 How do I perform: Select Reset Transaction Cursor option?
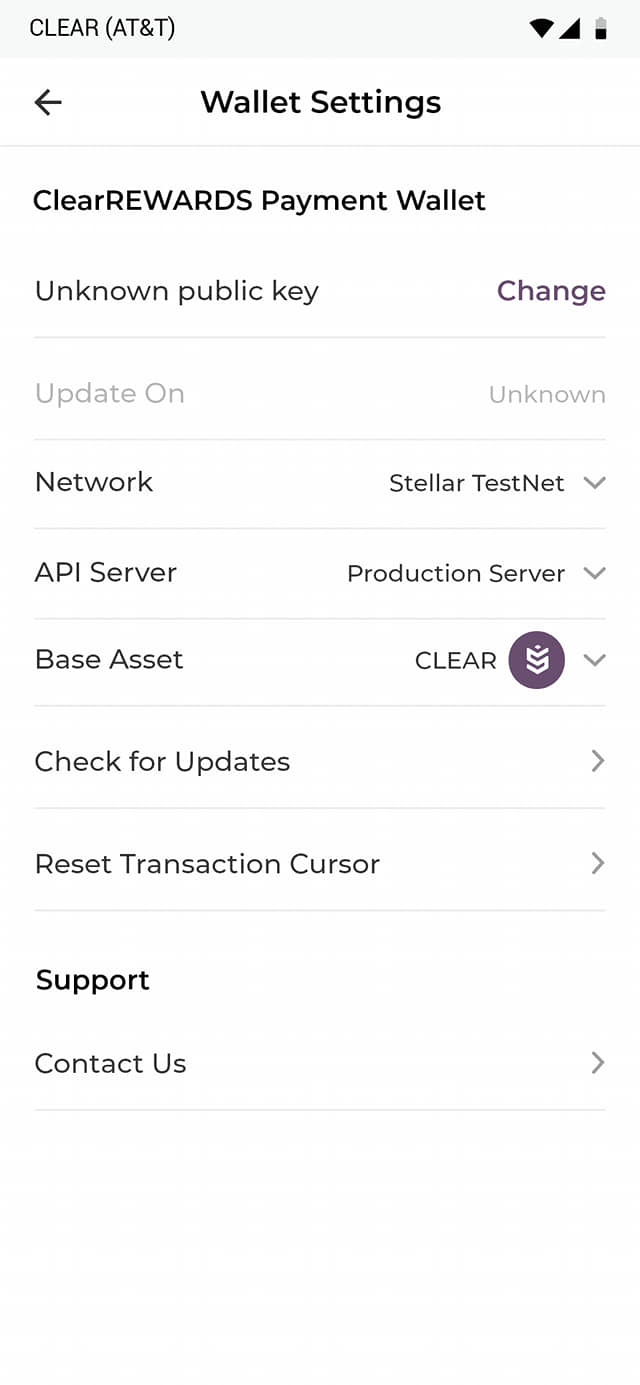[207, 864]
